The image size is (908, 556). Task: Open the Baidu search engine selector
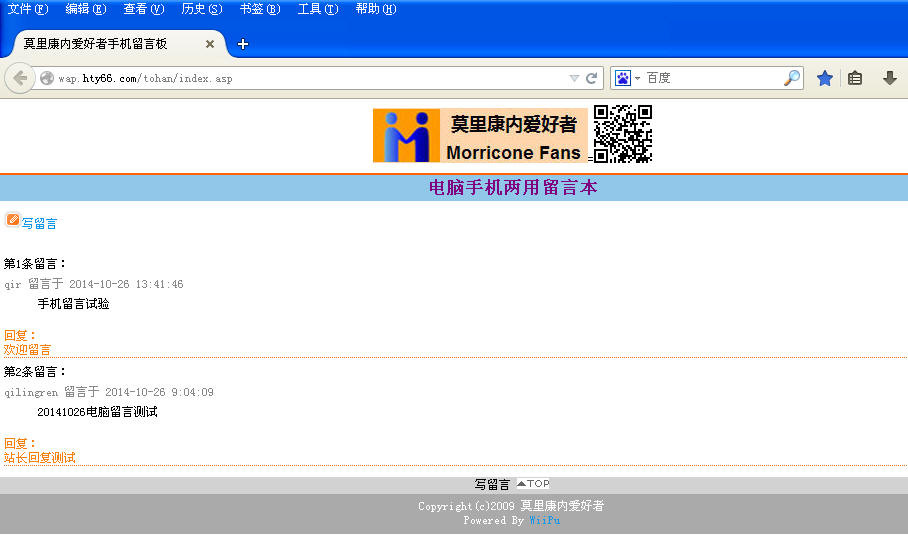point(627,78)
